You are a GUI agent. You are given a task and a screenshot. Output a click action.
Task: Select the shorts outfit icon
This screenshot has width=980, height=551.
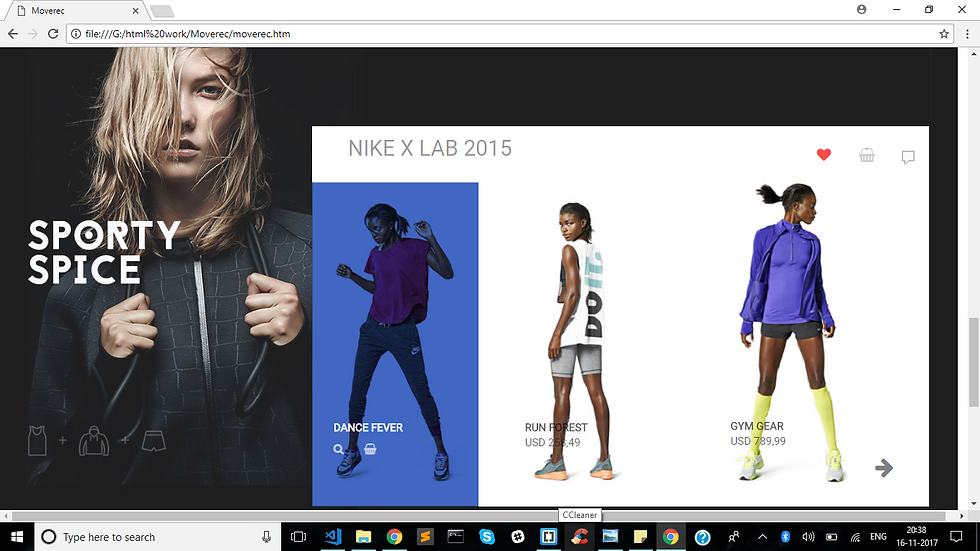[153, 440]
